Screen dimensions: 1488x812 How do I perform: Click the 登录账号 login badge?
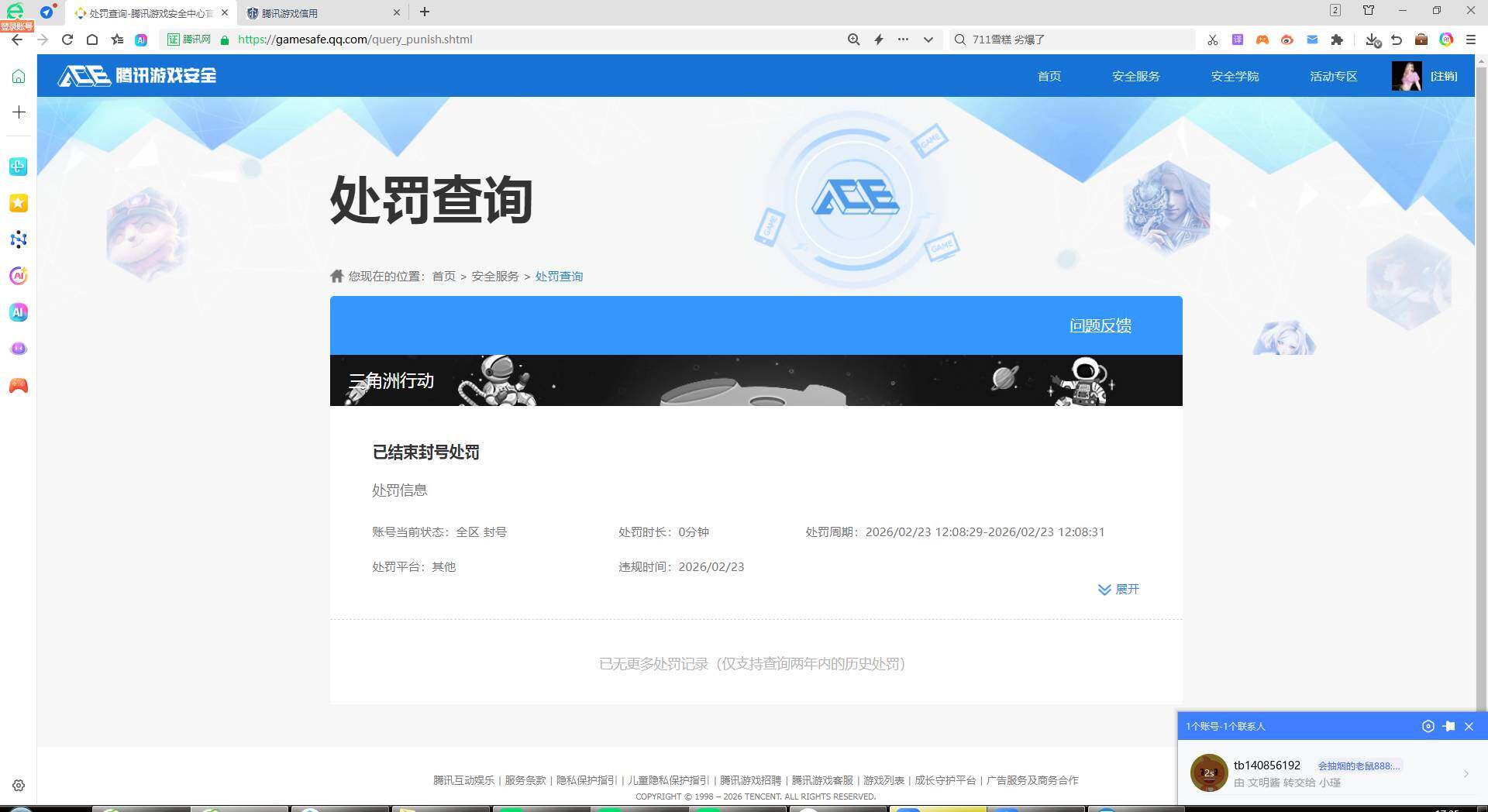pyautogui.click(x=16, y=26)
